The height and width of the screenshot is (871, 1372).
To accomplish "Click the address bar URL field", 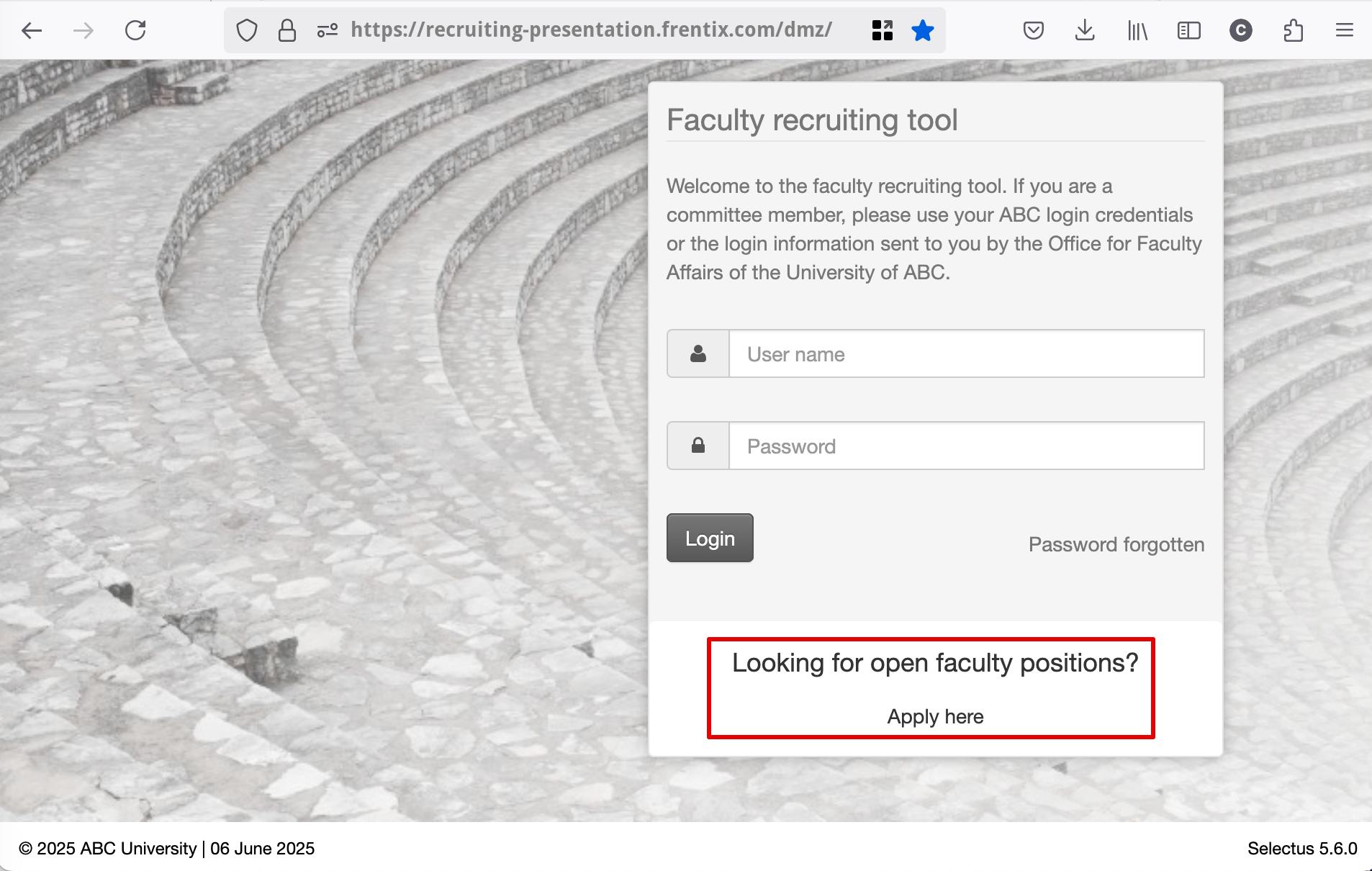I will coord(591,30).
